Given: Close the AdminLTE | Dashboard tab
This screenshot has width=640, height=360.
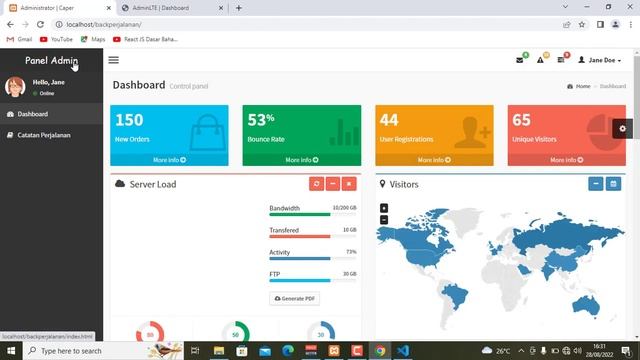Looking at the screenshot, I should (221, 8).
